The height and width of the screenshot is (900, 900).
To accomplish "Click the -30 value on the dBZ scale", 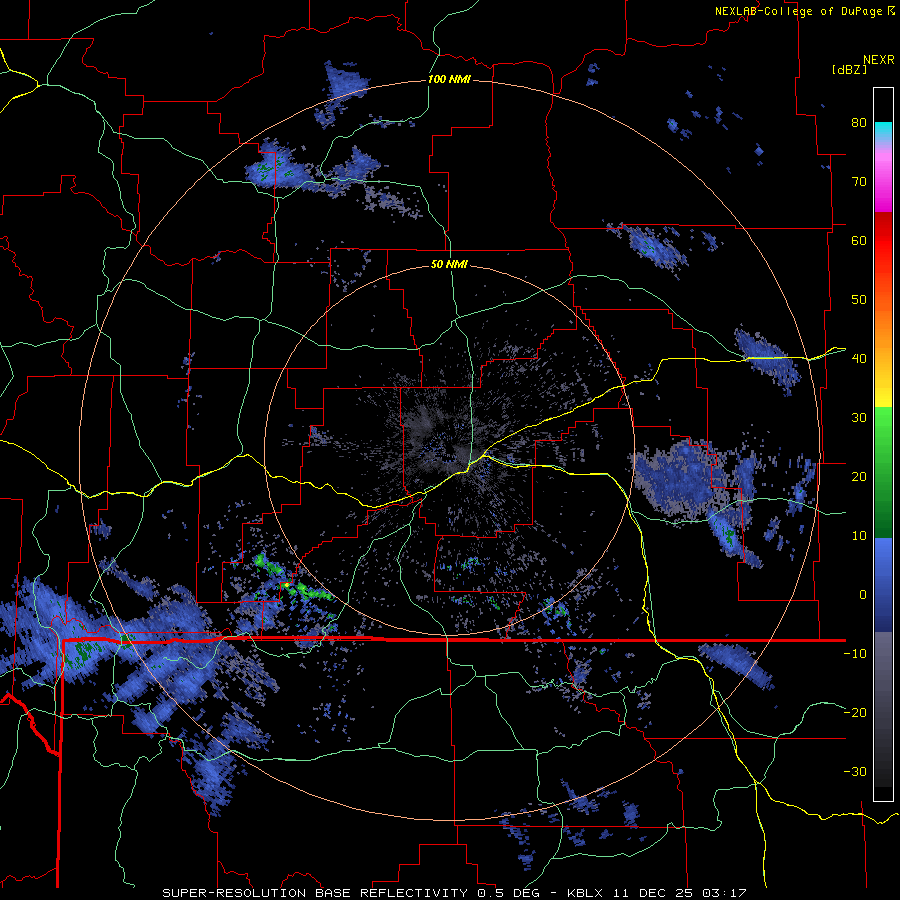I will coord(855,771).
